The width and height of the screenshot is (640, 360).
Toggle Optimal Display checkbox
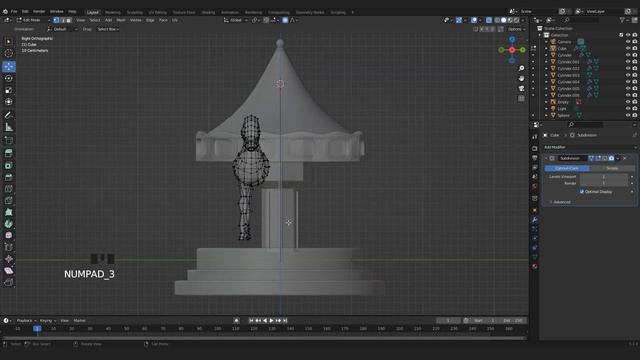coord(582,191)
